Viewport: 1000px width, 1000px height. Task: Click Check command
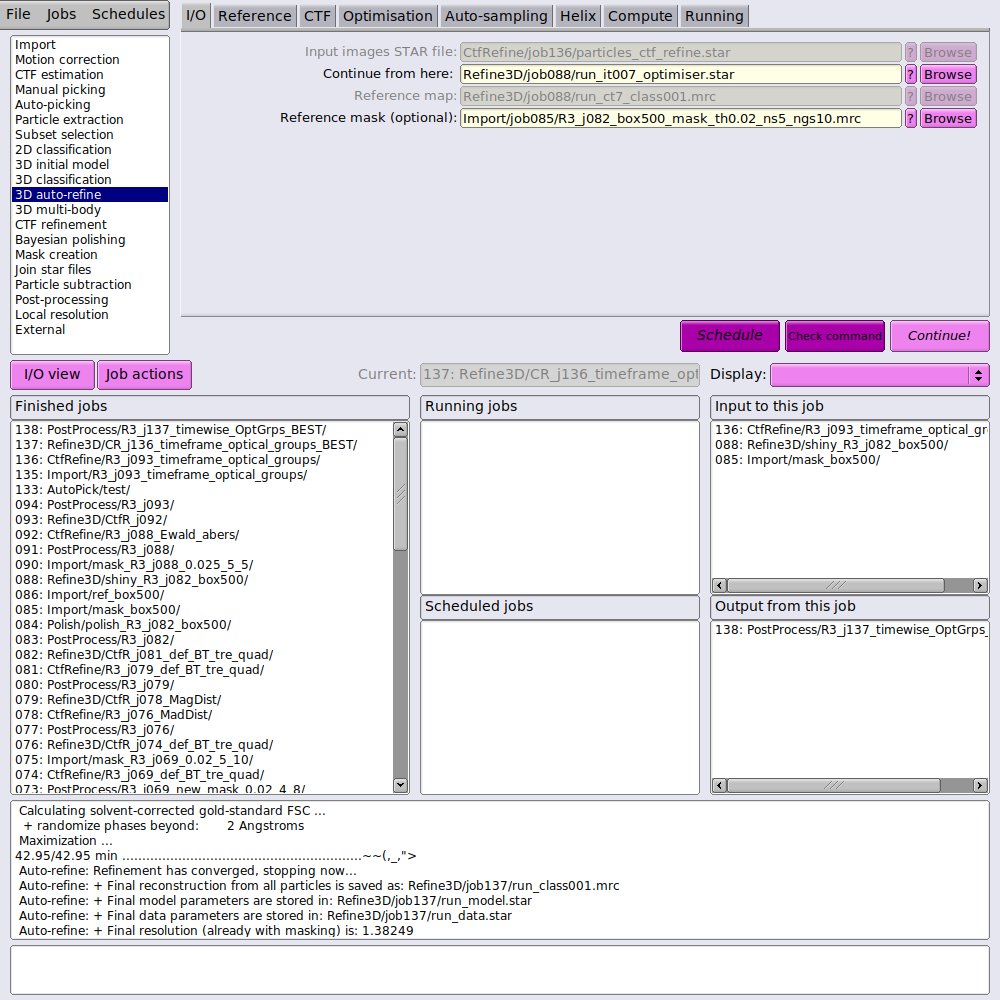tap(835, 336)
